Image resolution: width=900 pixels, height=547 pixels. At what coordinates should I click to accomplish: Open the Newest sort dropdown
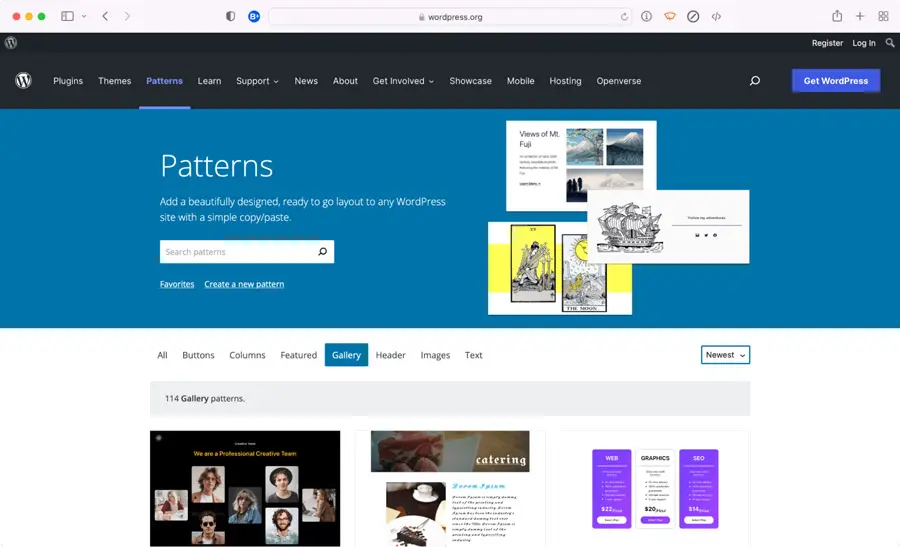[725, 355]
